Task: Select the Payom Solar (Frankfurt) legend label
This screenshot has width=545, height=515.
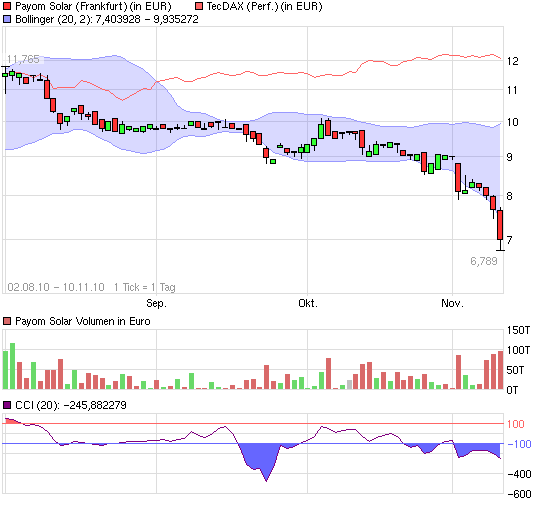Action: (93, 7)
